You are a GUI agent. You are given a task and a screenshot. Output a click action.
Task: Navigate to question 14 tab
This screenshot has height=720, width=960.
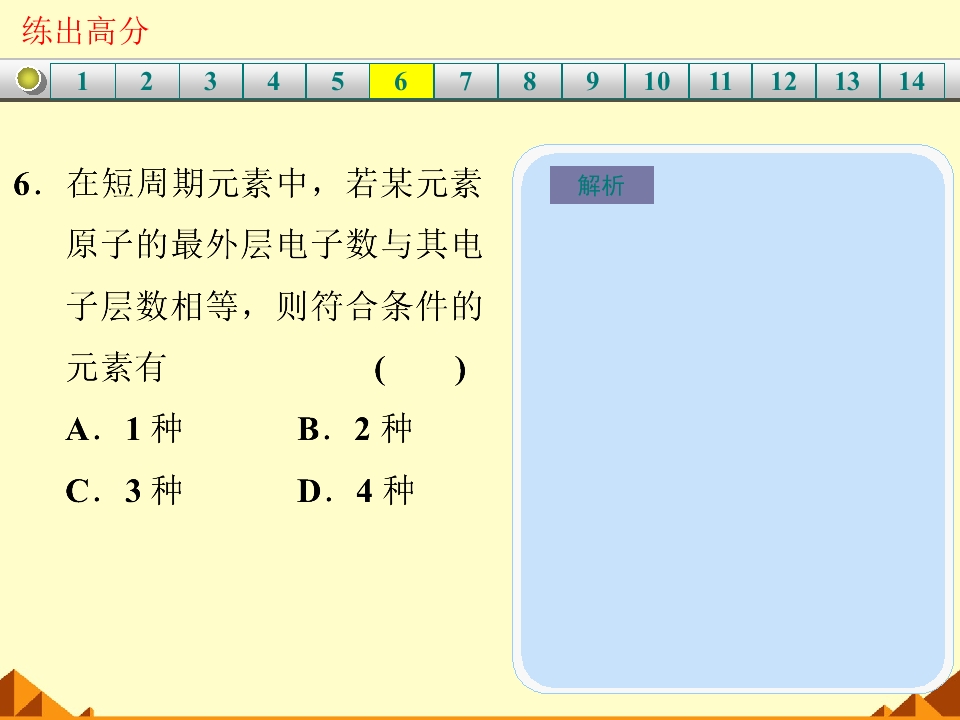(912, 82)
